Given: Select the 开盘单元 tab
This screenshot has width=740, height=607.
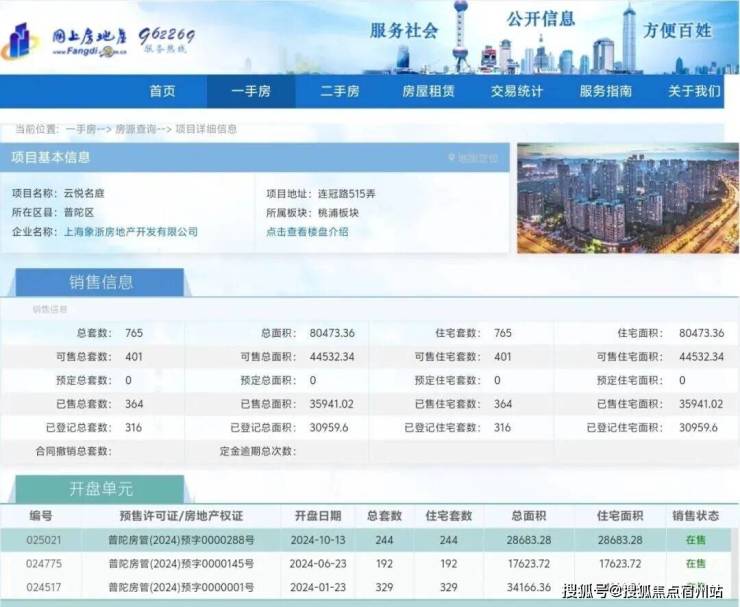Looking at the screenshot, I should [100, 489].
